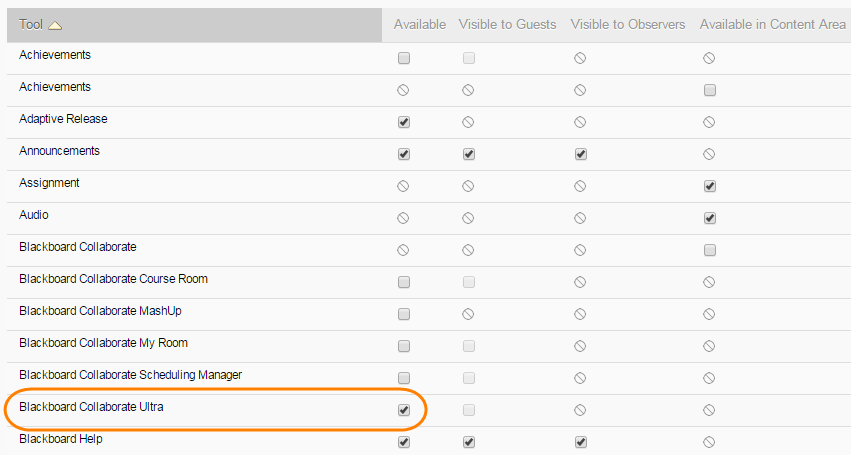
Task: Click the Visible to Guests column header
Action: pos(507,24)
